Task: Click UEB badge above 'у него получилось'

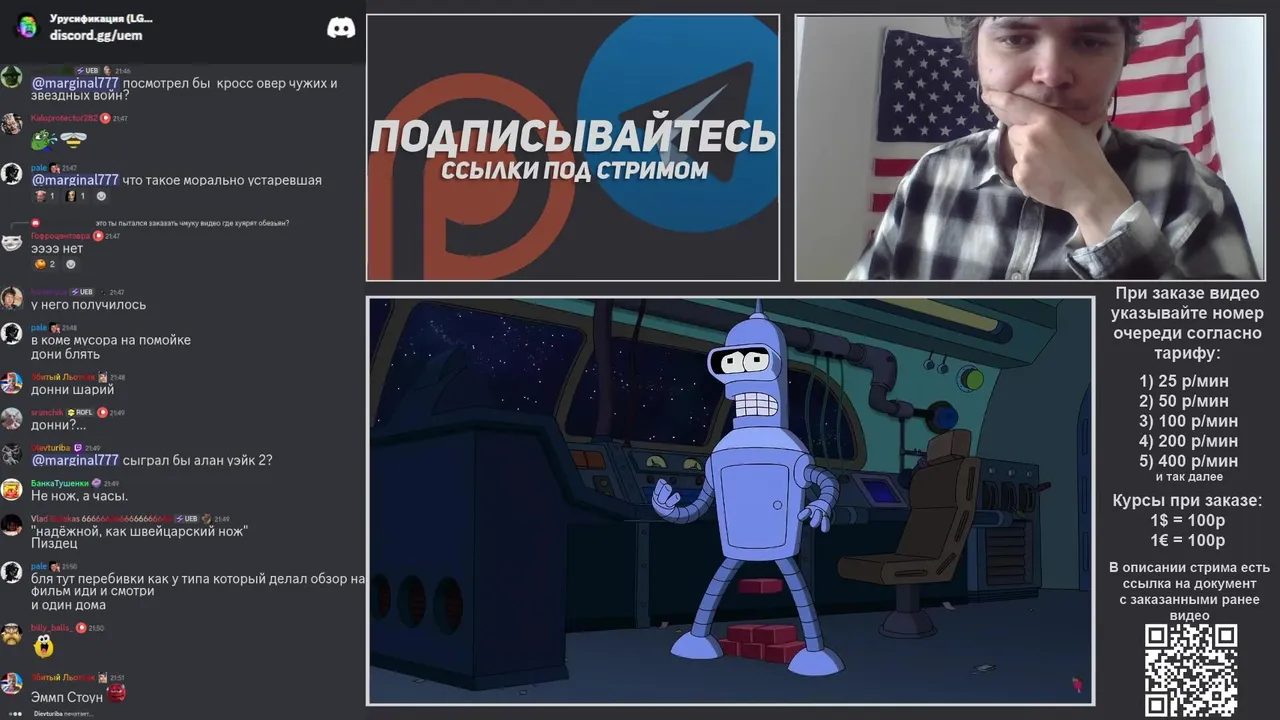Action: pyautogui.click(x=81, y=292)
